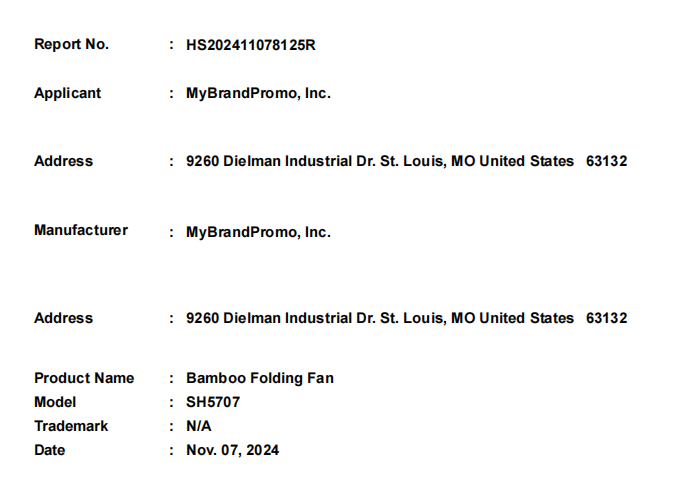Select the date Nov. 07, 2024
The height and width of the screenshot is (503, 689).
[x=233, y=450]
